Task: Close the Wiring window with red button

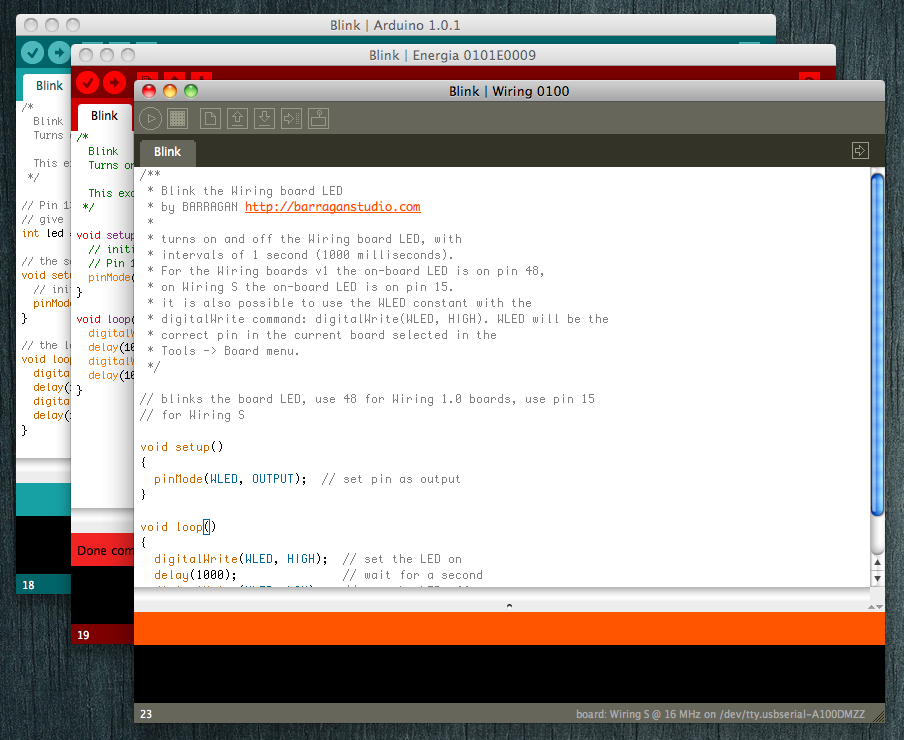Action: (149, 91)
